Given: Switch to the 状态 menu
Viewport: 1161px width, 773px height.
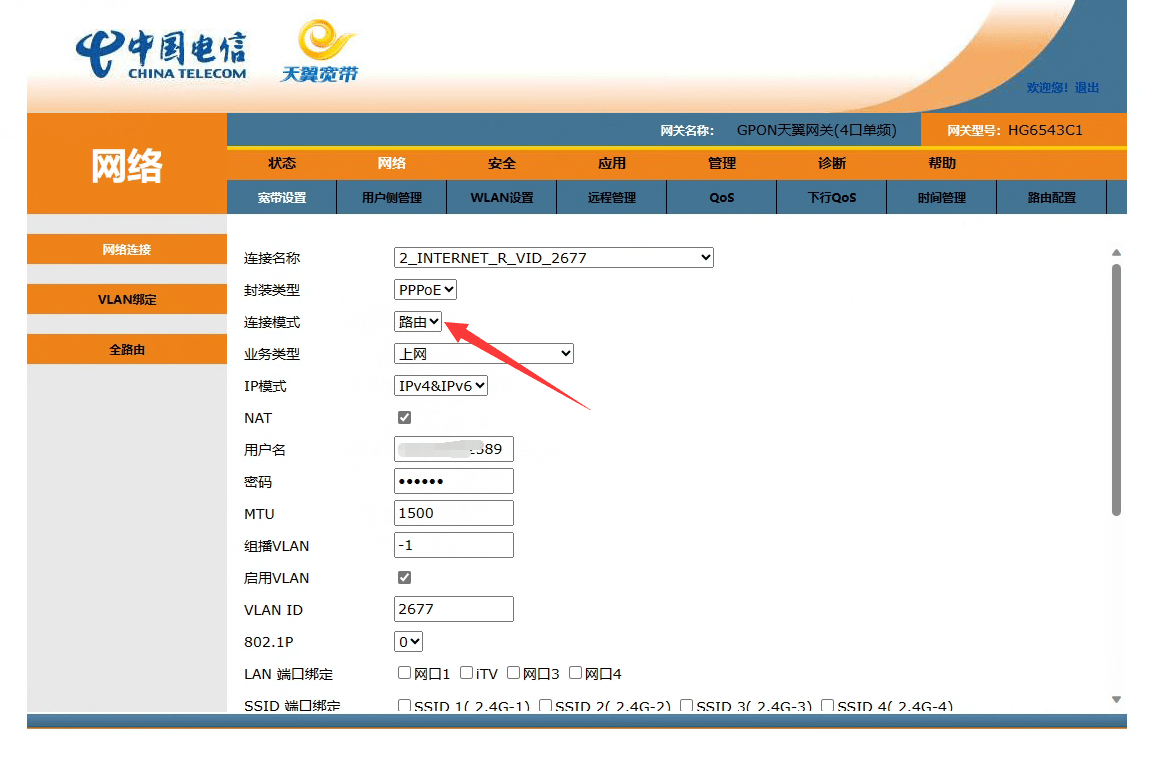Looking at the screenshot, I should coord(282,164).
